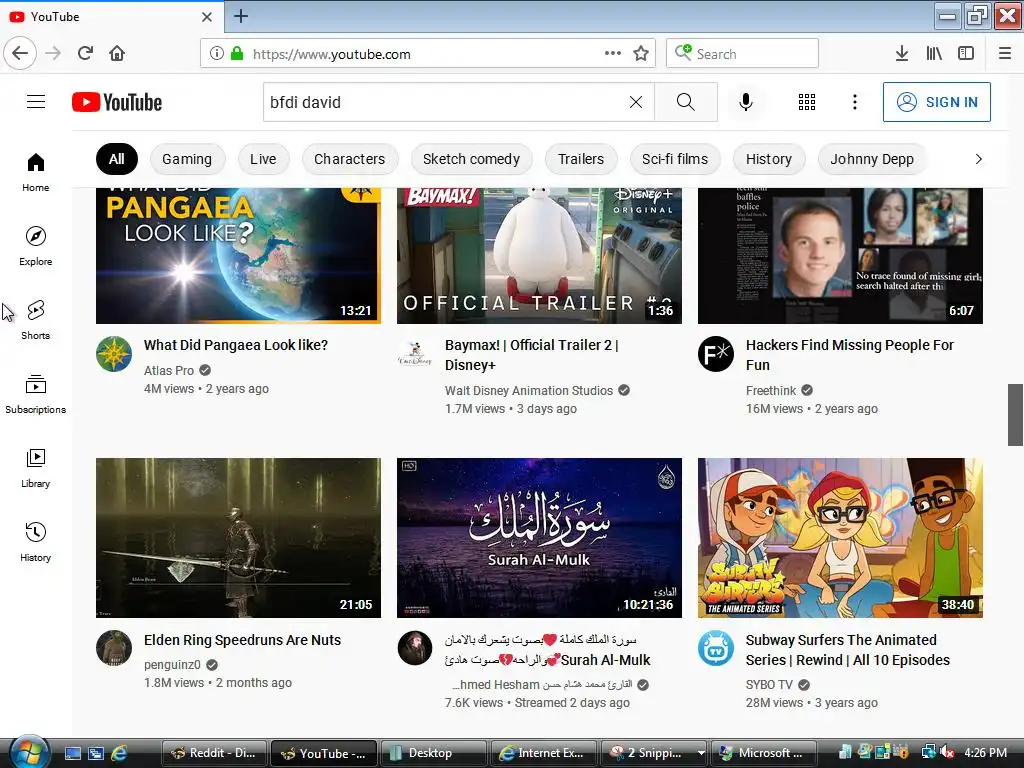Open the Atlas Pro channel avatar

[114, 354]
